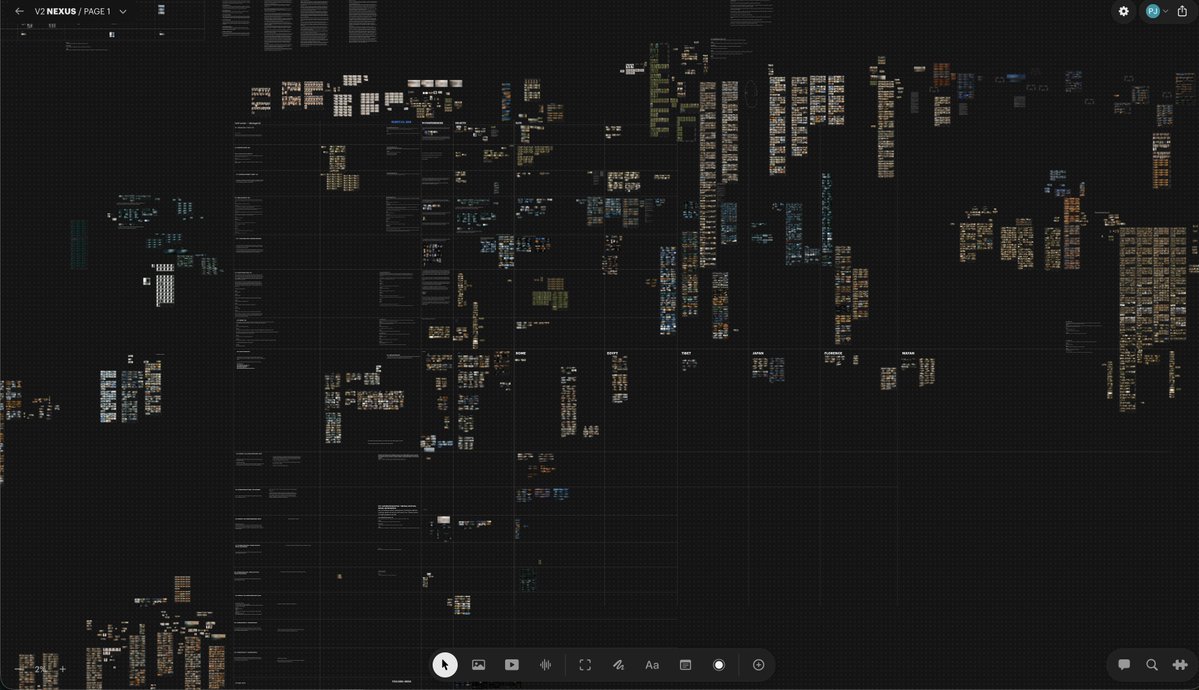Insert a video with the play icon

click(512, 665)
